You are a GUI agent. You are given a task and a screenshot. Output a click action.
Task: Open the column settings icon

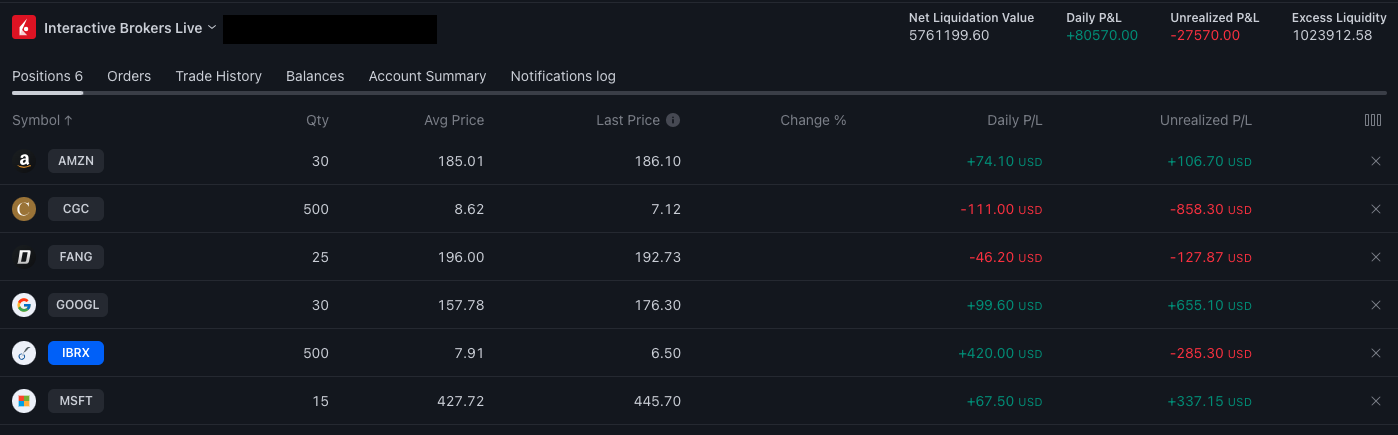[1373, 120]
